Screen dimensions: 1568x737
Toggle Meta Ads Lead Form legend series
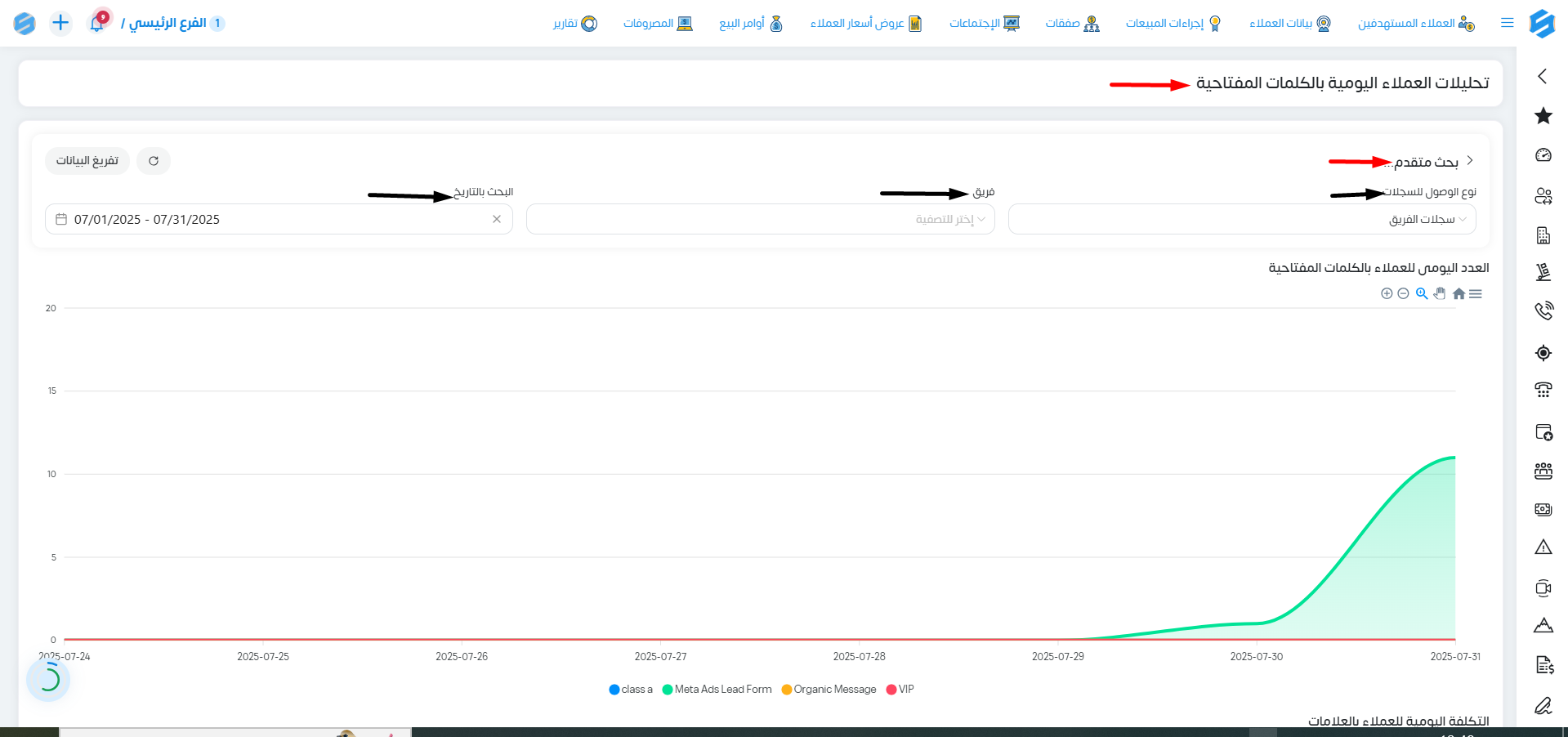[717, 690]
